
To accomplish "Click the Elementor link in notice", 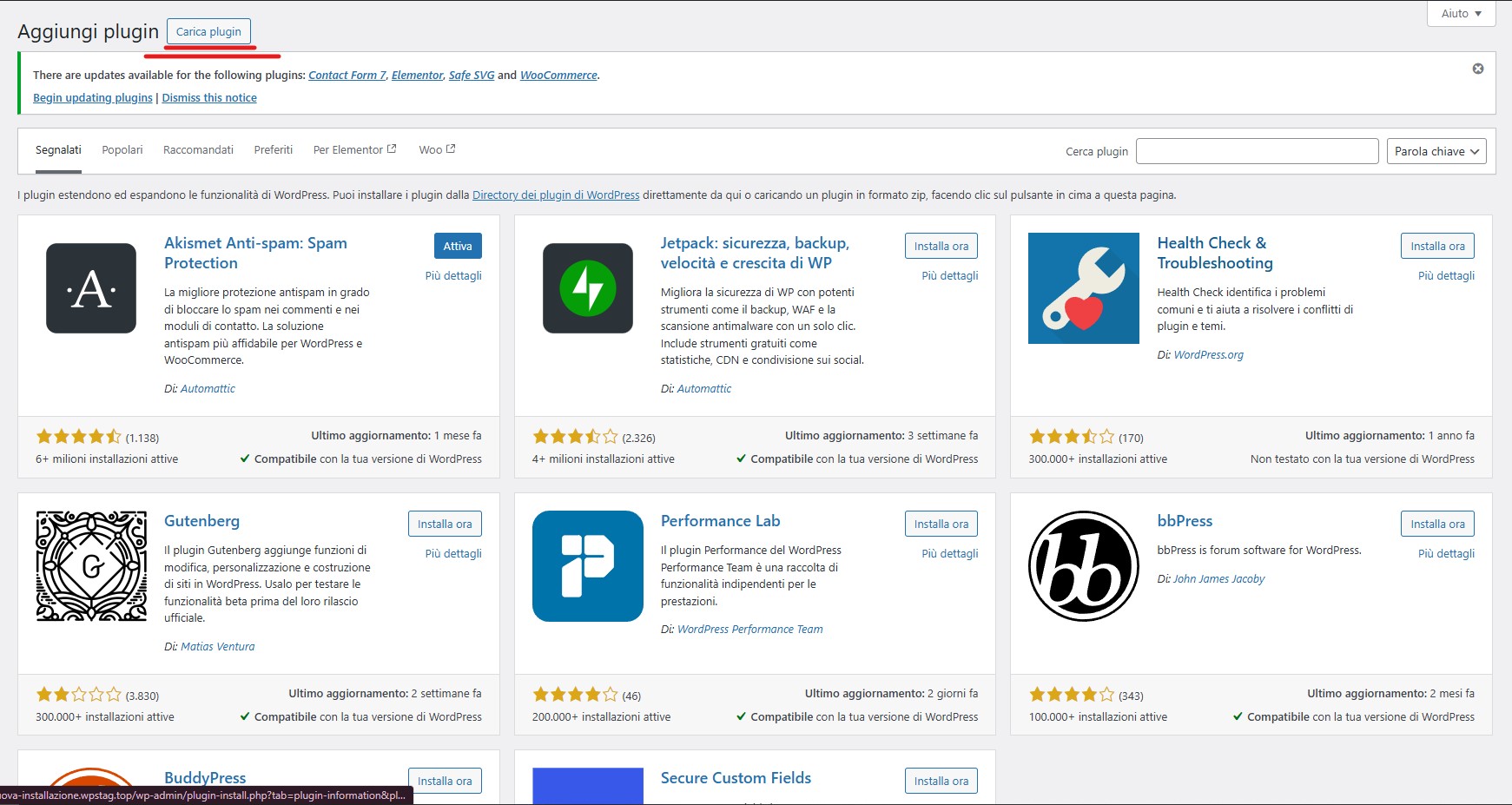I will (x=417, y=76).
